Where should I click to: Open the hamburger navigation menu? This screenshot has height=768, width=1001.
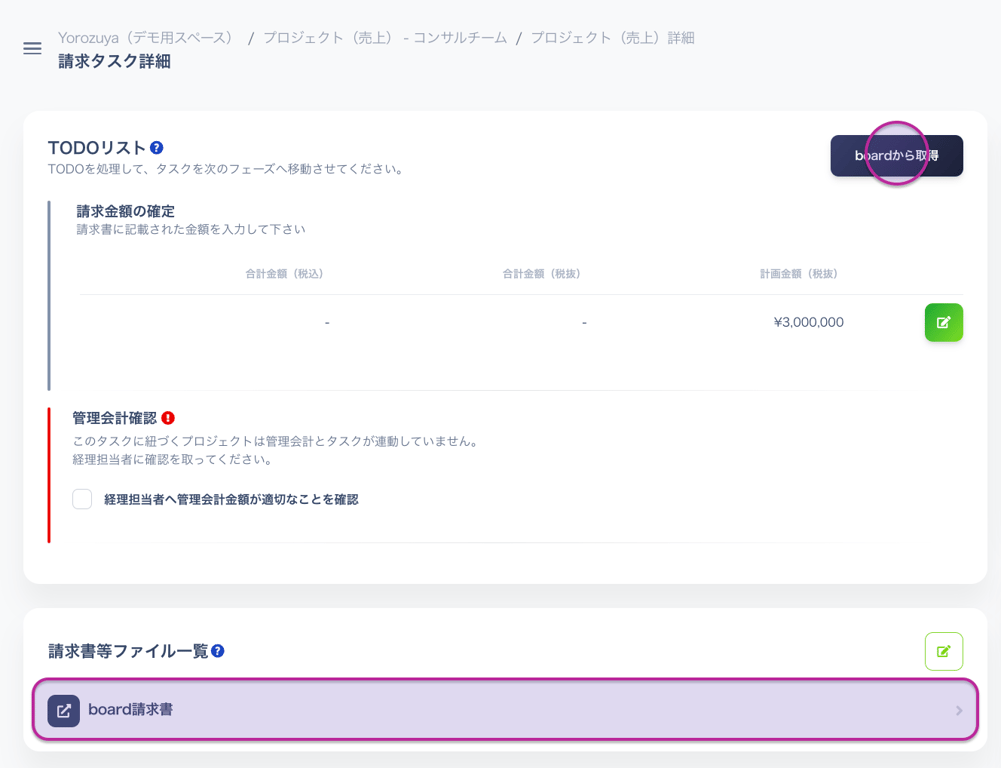(33, 49)
